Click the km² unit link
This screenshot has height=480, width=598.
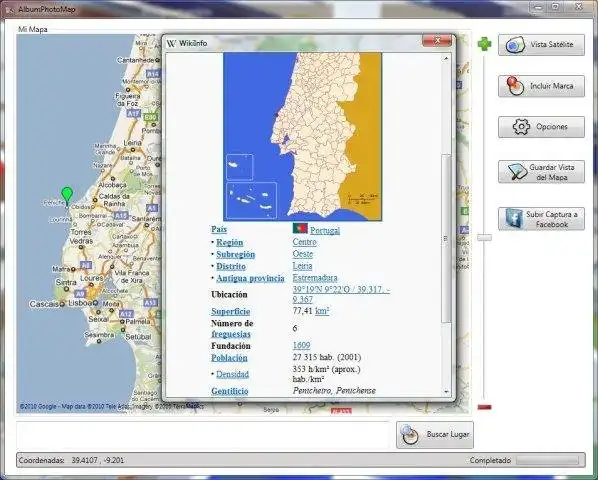pyautogui.click(x=322, y=311)
